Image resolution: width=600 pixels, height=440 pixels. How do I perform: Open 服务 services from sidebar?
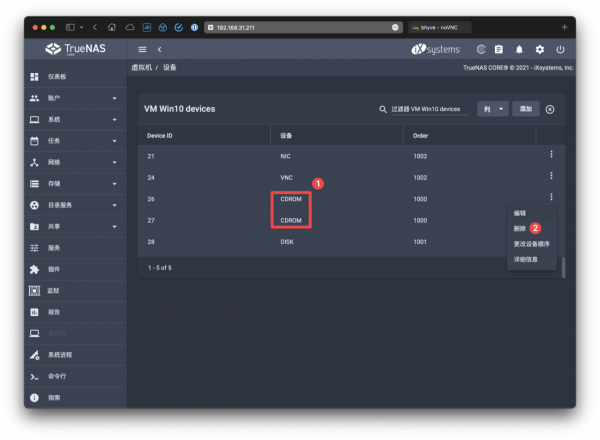(x=75, y=248)
